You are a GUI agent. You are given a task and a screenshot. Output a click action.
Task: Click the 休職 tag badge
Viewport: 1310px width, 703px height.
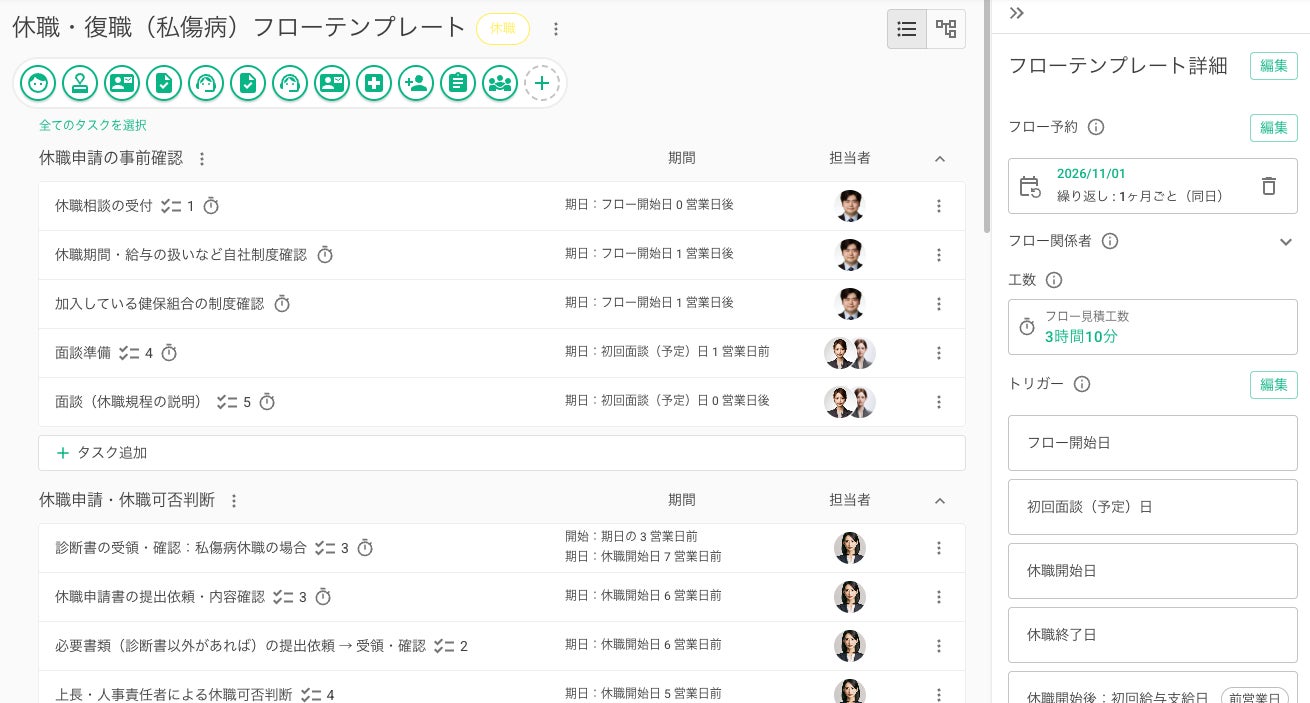point(503,29)
